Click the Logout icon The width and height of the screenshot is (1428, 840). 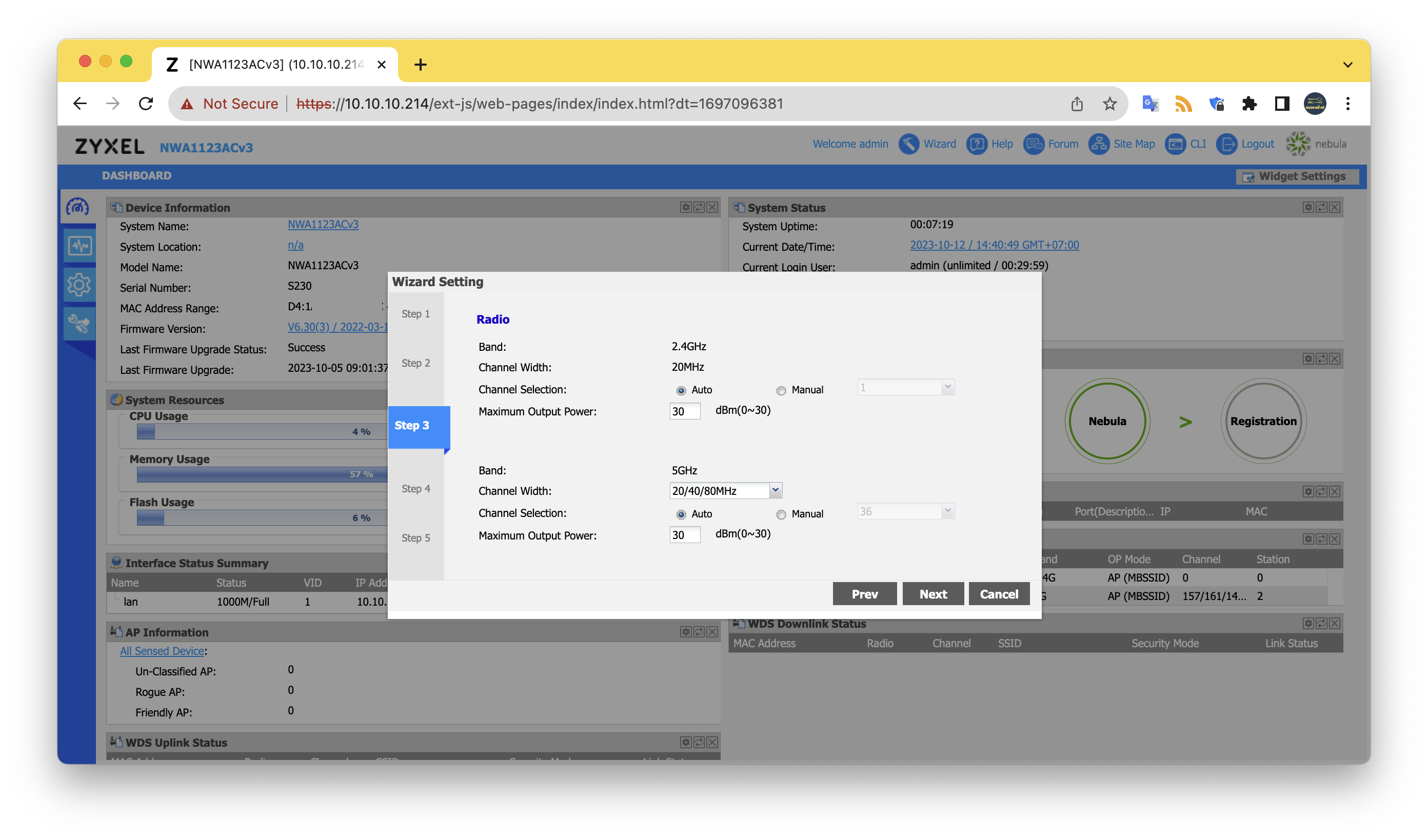pyautogui.click(x=1227, y=144)
